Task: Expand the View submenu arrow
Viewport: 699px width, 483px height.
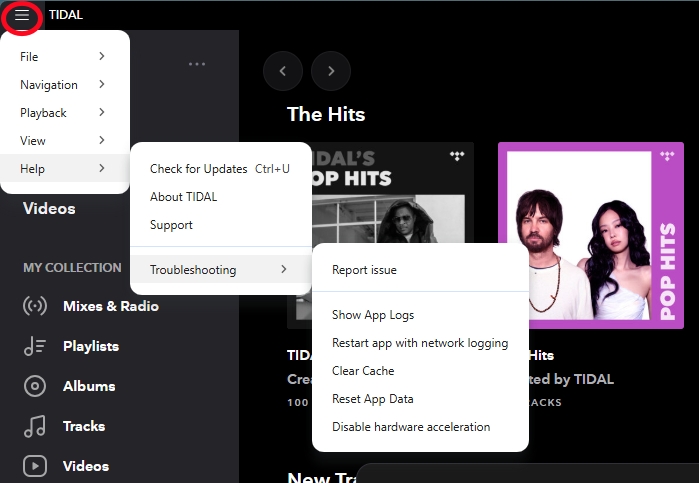Action: tap(102, 140)
